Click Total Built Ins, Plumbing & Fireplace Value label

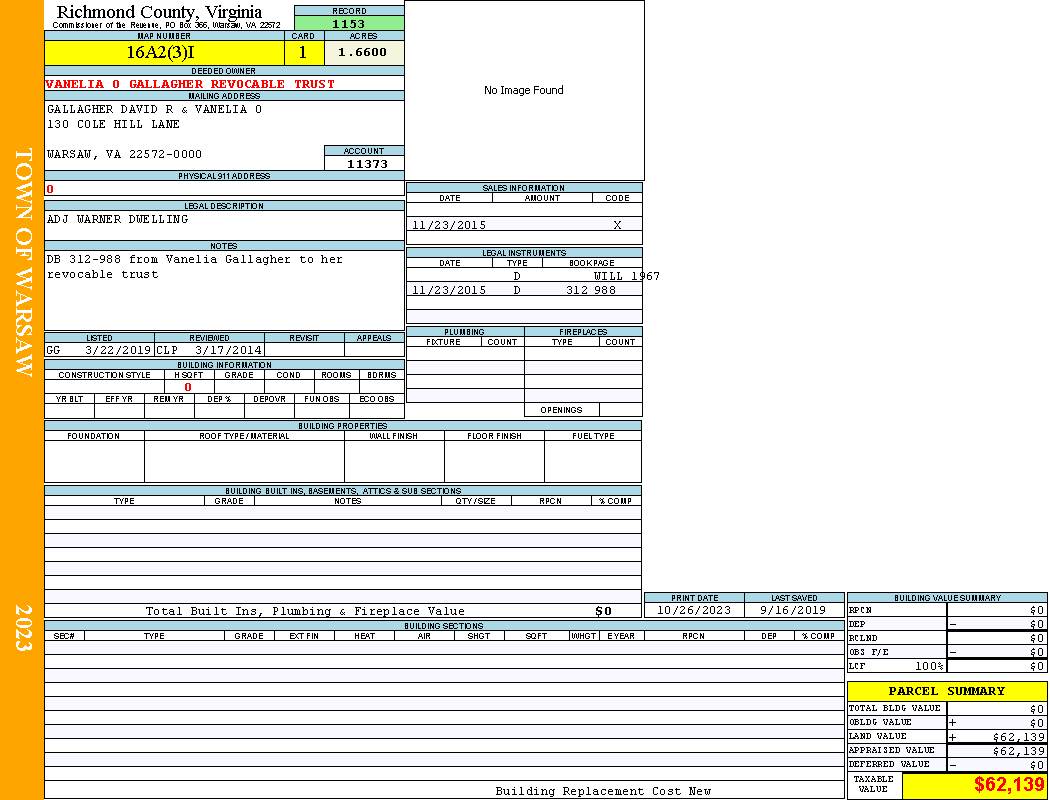click(x=305, y=611)
